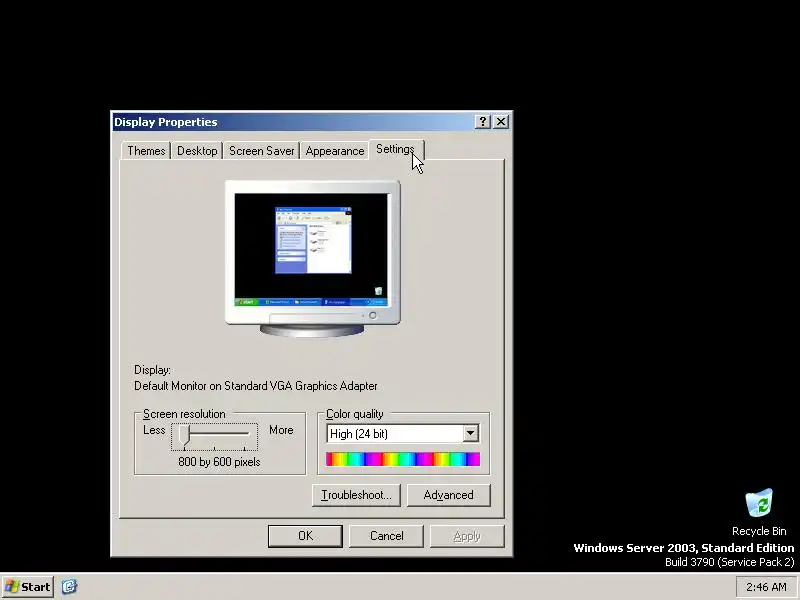
Task: Open Advanced display settings
Action: point(448,495)
